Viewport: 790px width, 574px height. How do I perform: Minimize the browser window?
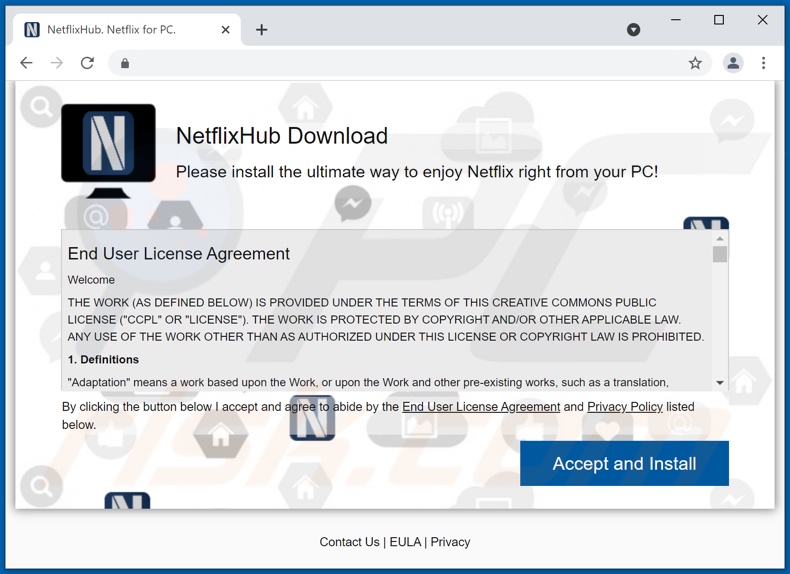click(676, 20)
